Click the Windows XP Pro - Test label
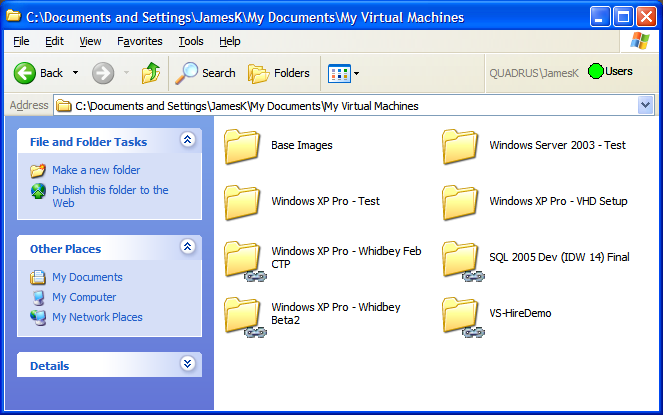Image resolution: width=663 pixels, height=415 pixels. (x=325, y=201)
